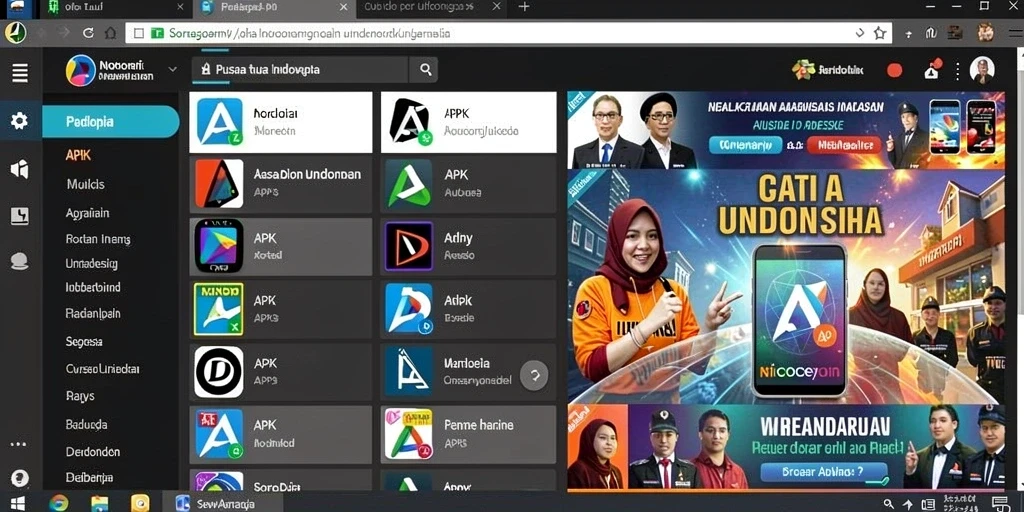Image resolution: width=1024 pixels, height=512 pixels.
Task: Click the megaphone icon in left sidebar
Action: [x=20, y=169]
